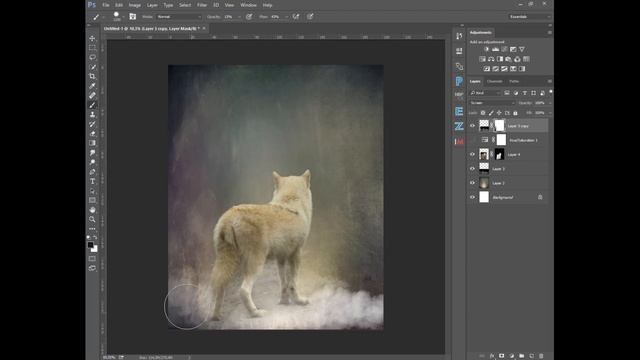Open the layer Fill dropdown arrow
This screenshot has height=360, width=640.
coord(549,113)
